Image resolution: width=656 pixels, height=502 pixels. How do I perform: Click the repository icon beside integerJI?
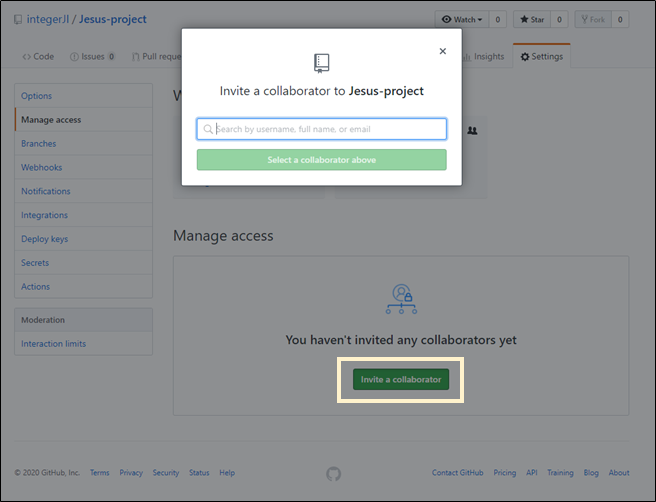click(x=18, y=20)
